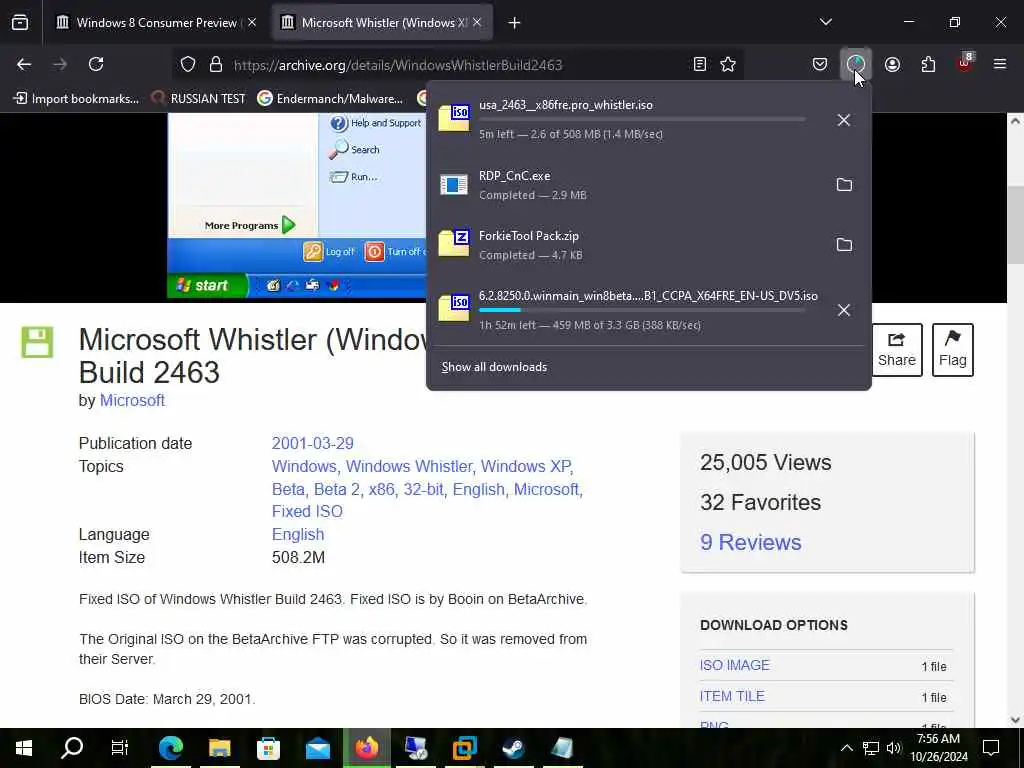Image resolution: width=1024 pixels, height=768 pixels.
Task: Show ForkieTool Pack.zip in folder
Action: (844, 245)
